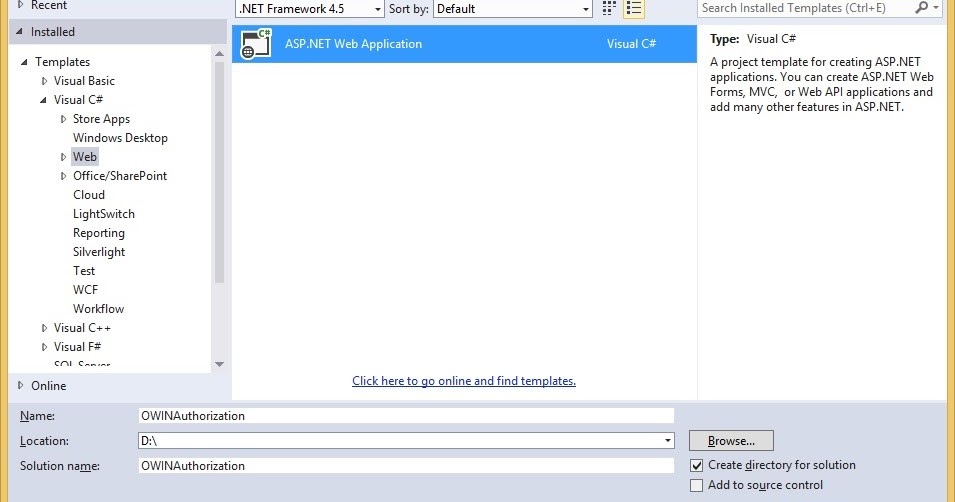This screenshot has height=502, width=955.
Task: Click the Browse... button
Action: point(731,440)
